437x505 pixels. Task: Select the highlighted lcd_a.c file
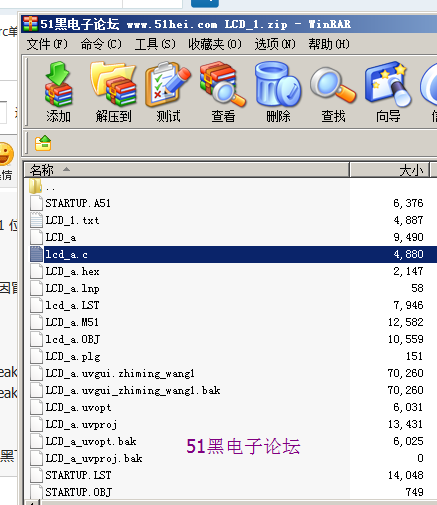tap(233, 254)
